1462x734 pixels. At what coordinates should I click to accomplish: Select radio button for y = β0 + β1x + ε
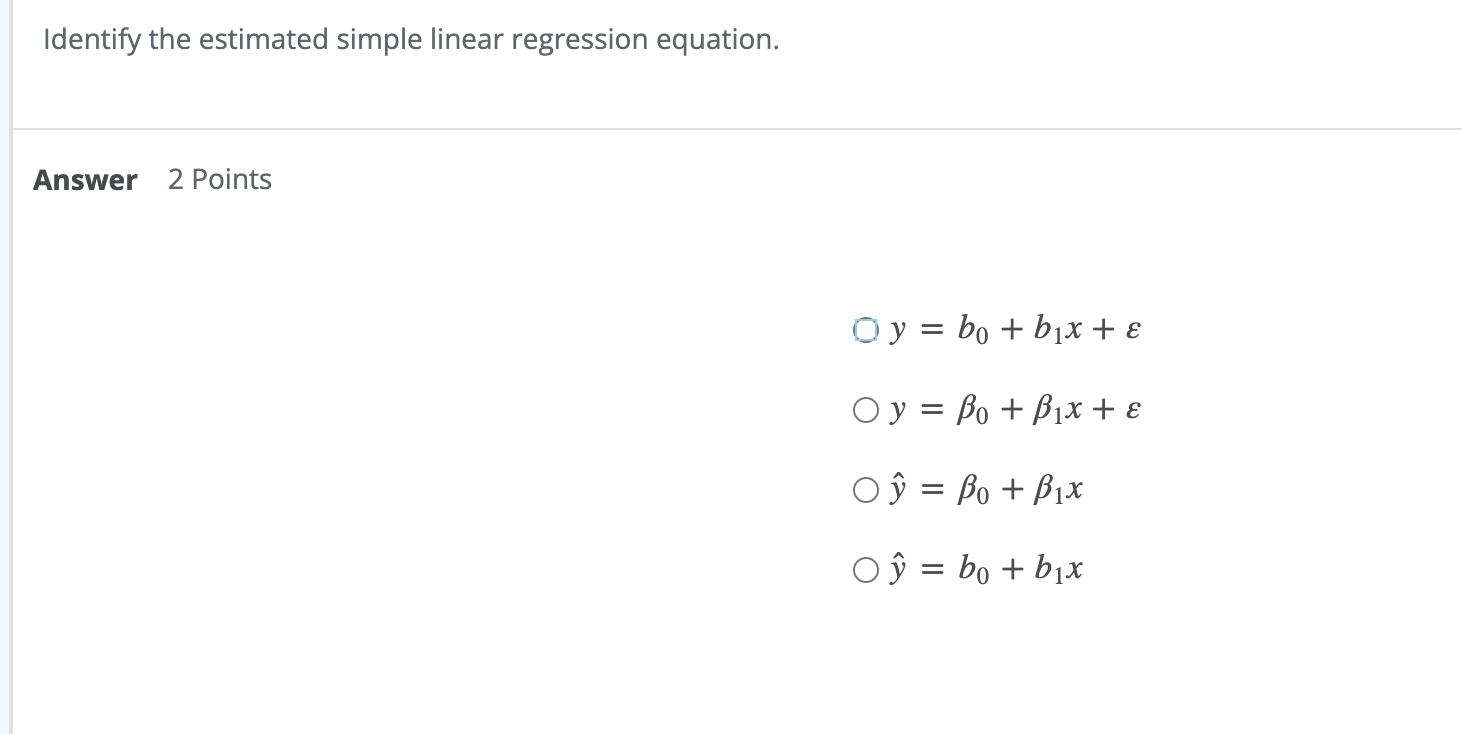click(865, 410)
